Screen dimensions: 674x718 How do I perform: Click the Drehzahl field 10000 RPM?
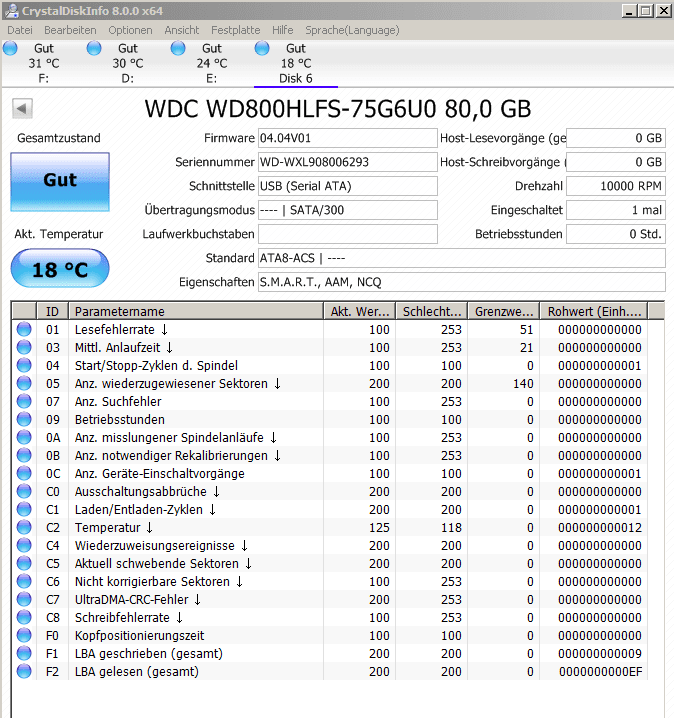[x=616, y=186]
